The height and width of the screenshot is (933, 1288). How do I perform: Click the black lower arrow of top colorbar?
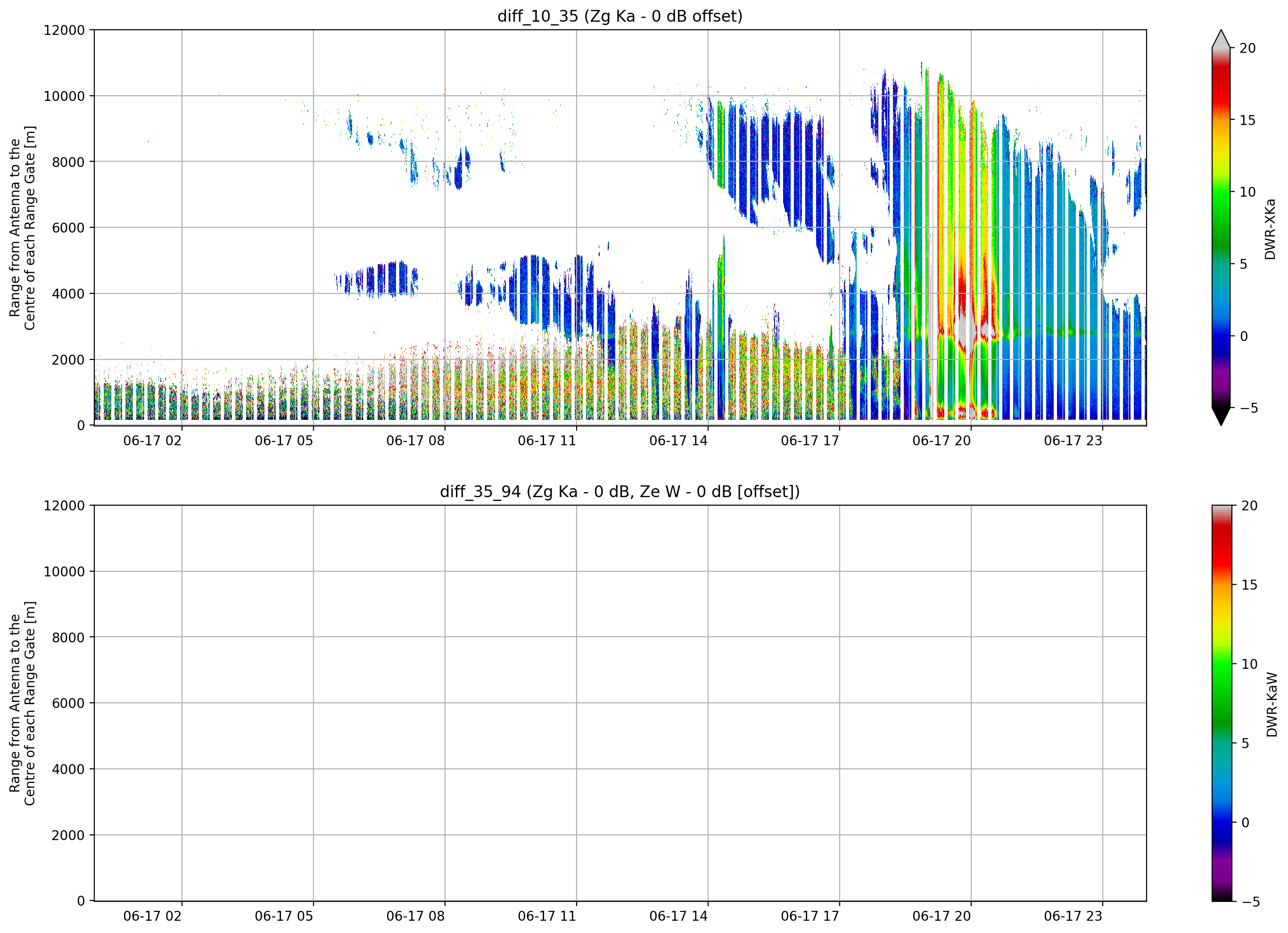click(1221, 416)
